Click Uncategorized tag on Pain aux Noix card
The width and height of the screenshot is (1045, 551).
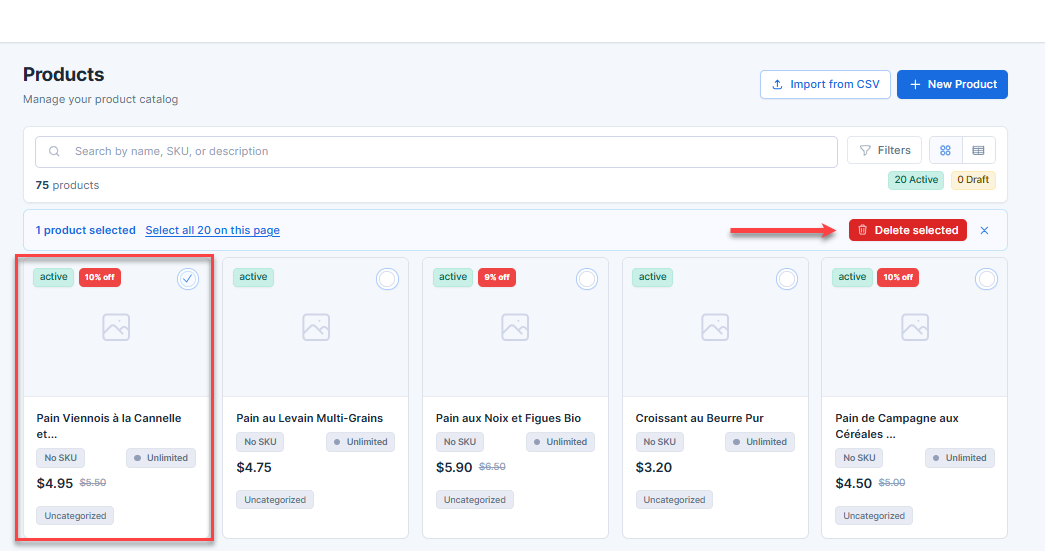475,500
